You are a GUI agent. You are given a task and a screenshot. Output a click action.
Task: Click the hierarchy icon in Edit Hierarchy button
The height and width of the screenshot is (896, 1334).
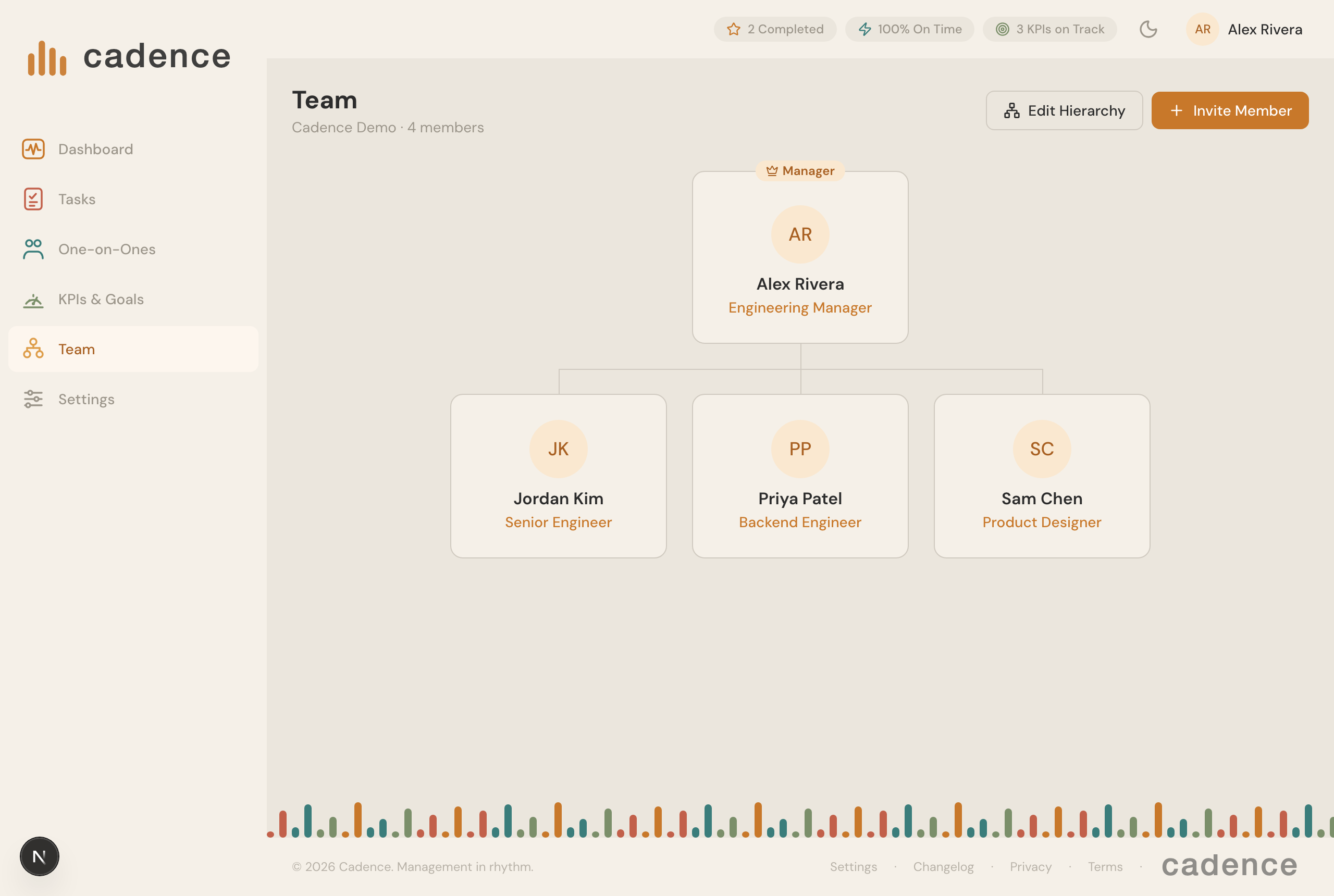1010,110
